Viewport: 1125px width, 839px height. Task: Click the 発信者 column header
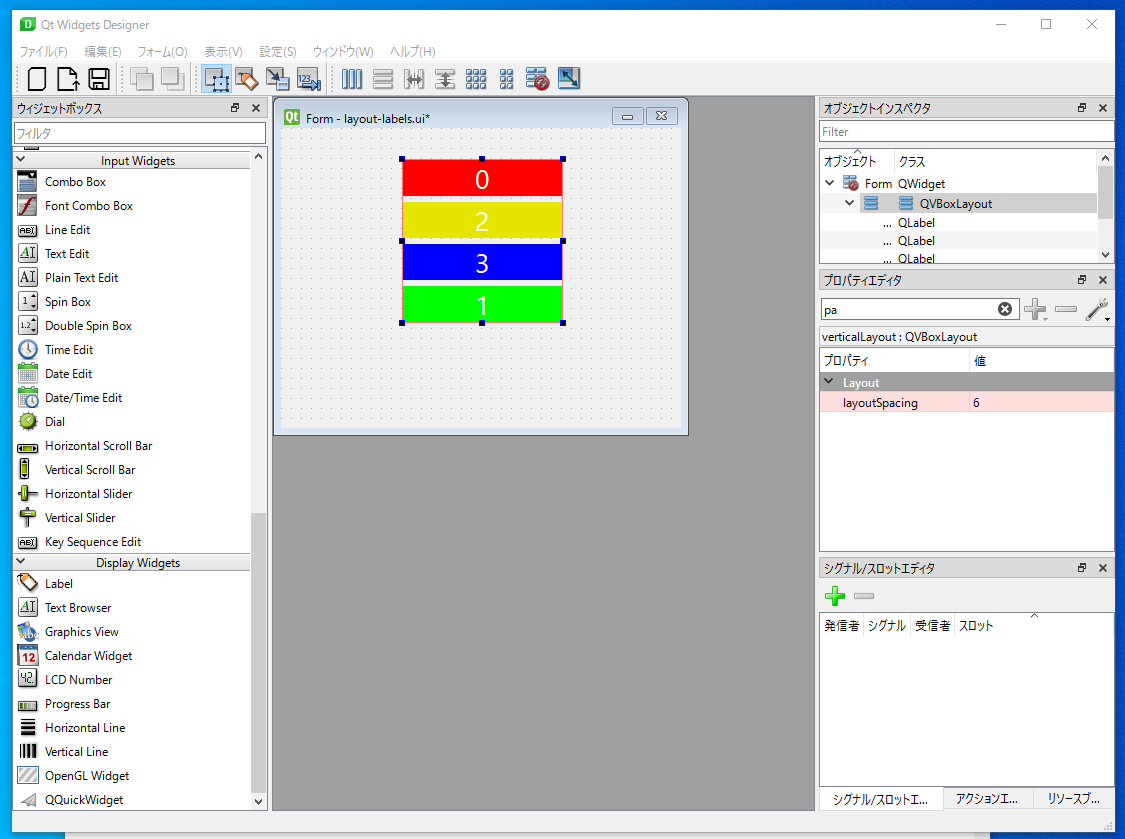tap(842, 625)
